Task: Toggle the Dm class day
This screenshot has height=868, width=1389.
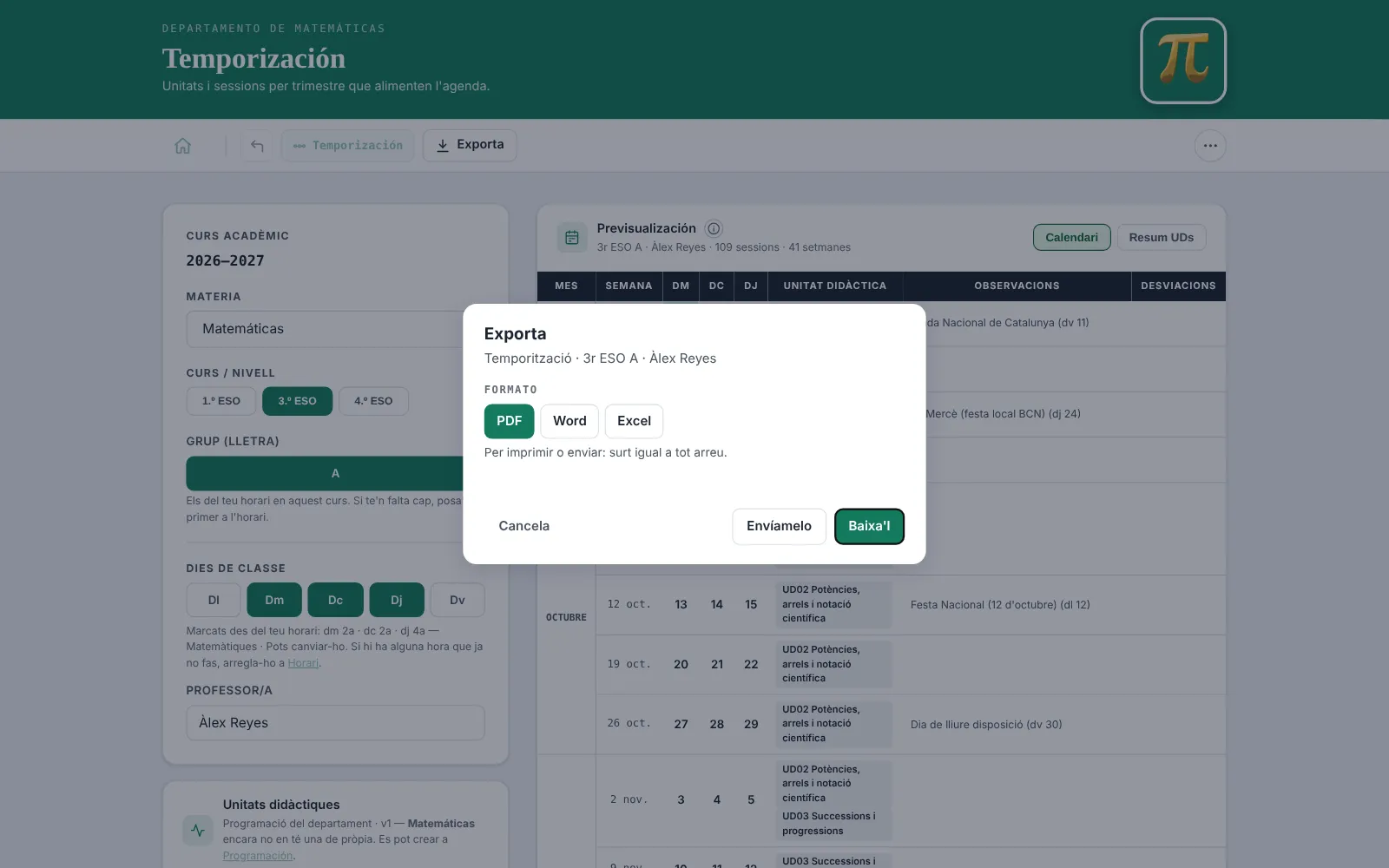Action: (x=274, y=600)
